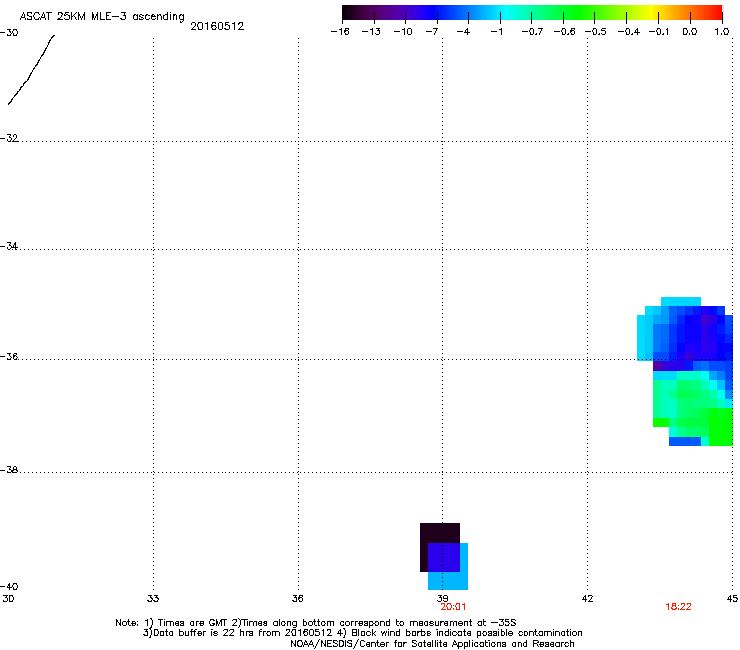The height and width of the screenshot is (650, 740).
Task: Click the -38 latitude axis label
Action: pyautogui.click(x=9, y=470)
